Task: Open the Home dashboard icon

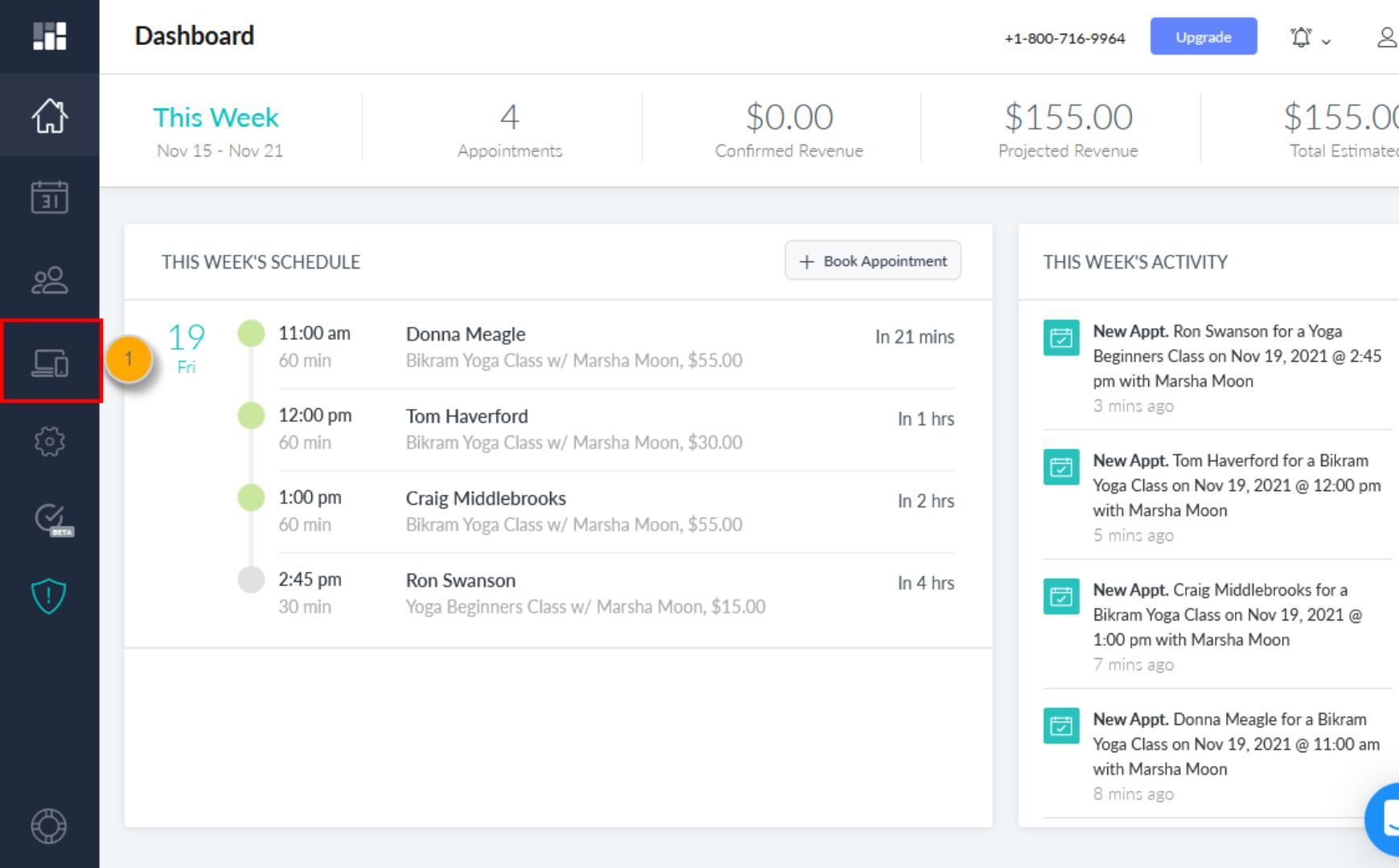Action: (49, 116)
